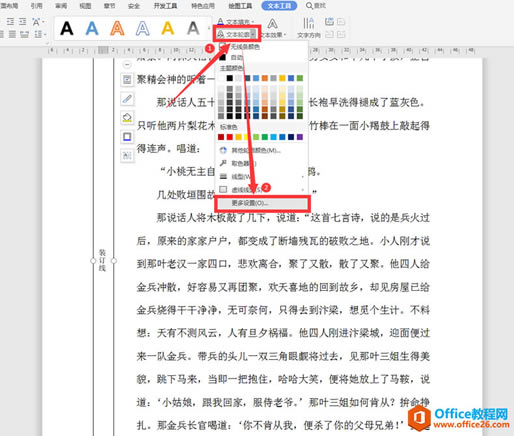Apply the gray gradient text art style

(193, 29)
